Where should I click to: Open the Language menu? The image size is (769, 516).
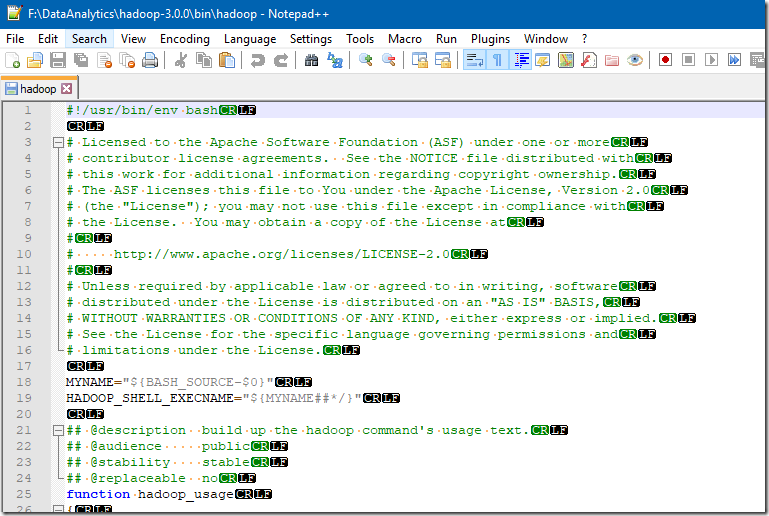pos(250,39)
